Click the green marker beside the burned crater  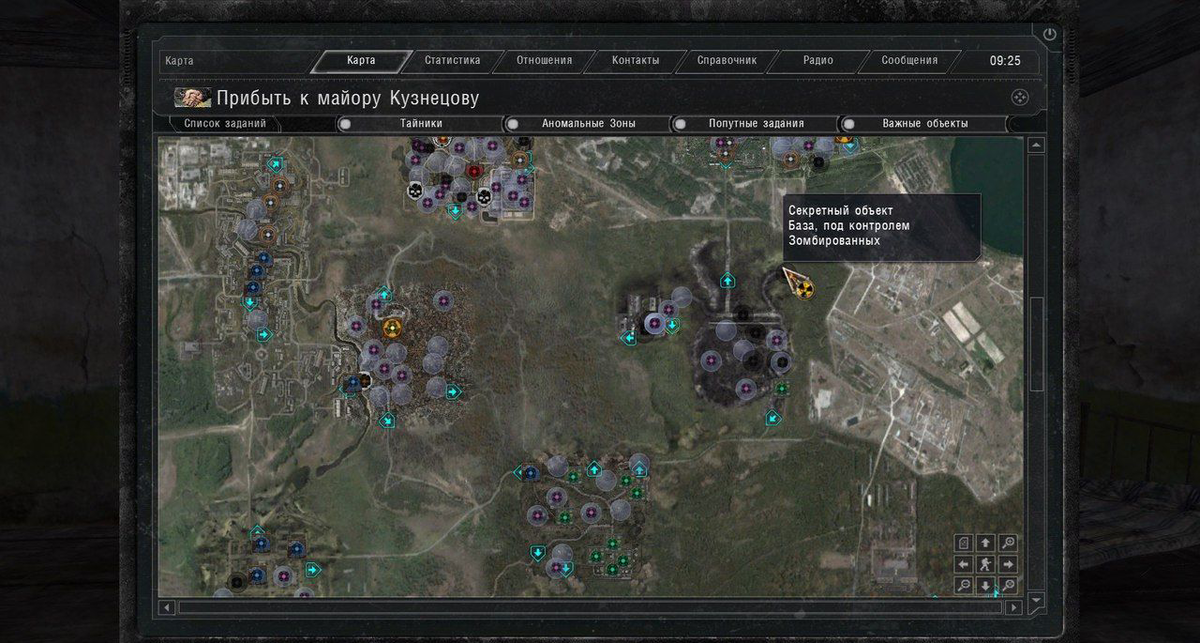click(782, 388)
